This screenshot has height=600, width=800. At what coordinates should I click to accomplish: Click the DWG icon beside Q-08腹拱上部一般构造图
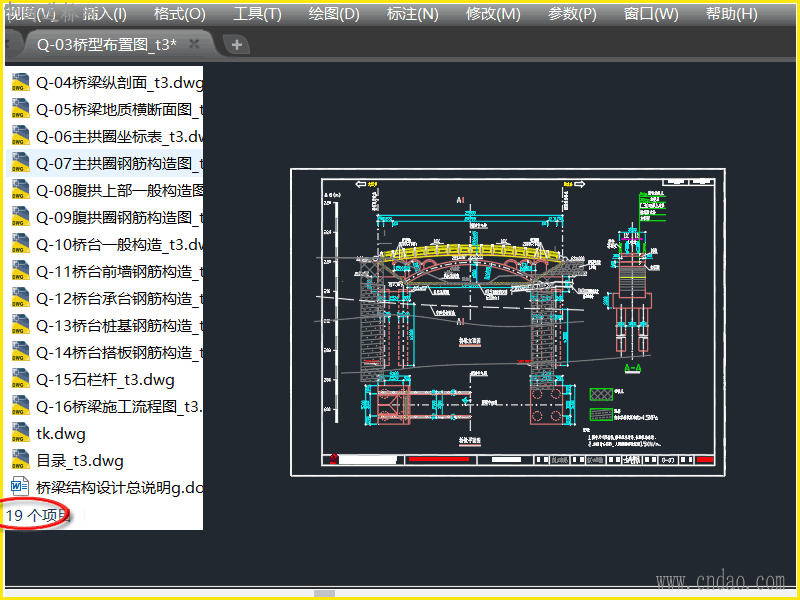pos(19,190)
